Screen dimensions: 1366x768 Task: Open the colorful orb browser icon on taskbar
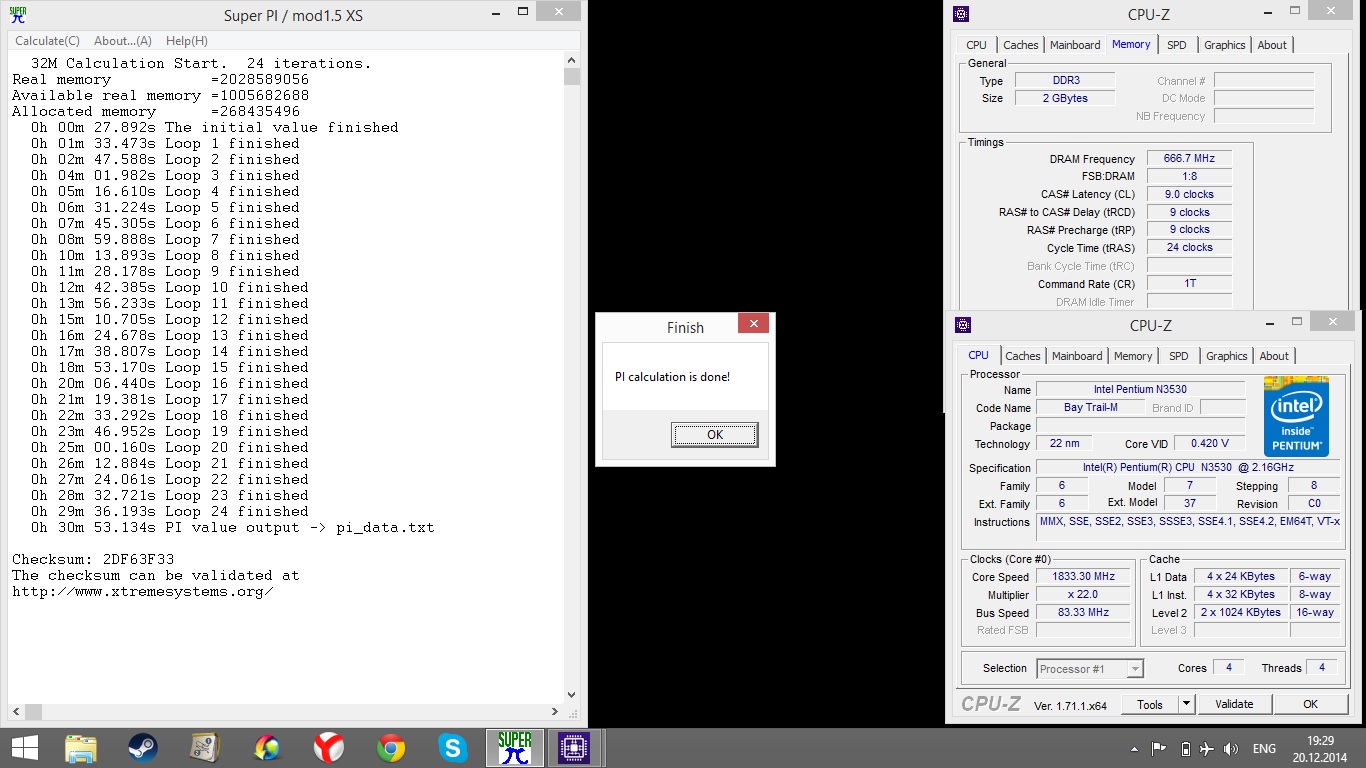pos(267,748)
